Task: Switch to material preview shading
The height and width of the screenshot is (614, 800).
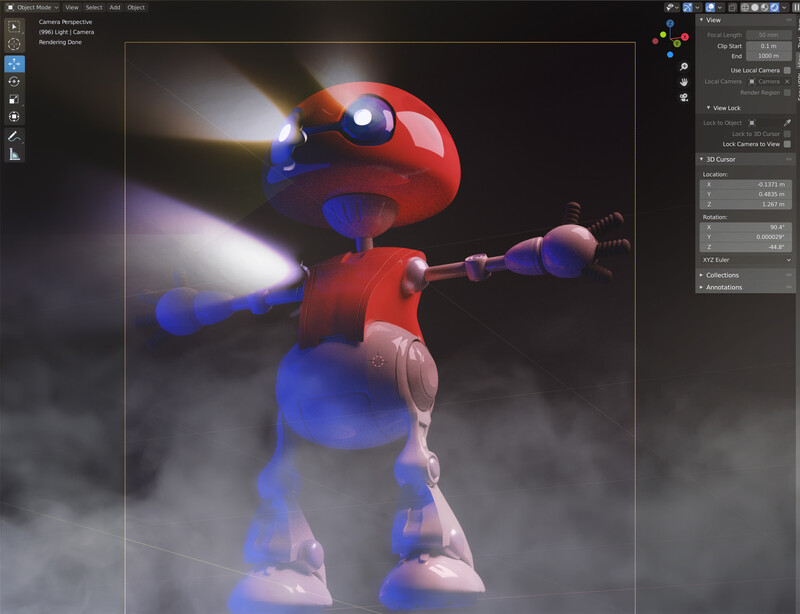Action: click(764, 8)
